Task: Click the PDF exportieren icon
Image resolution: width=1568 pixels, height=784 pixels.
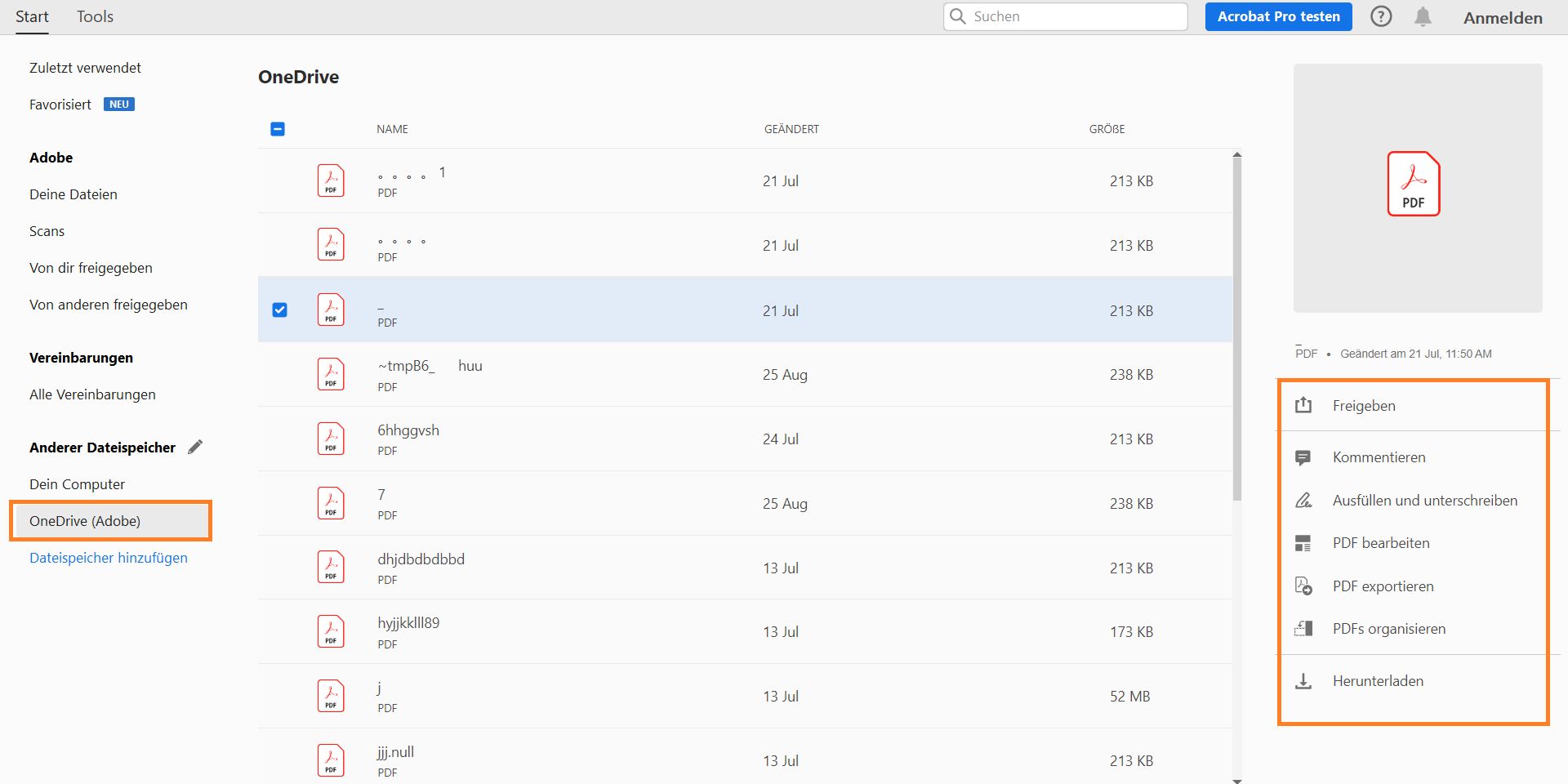Action: click(x=1303, y=586)
